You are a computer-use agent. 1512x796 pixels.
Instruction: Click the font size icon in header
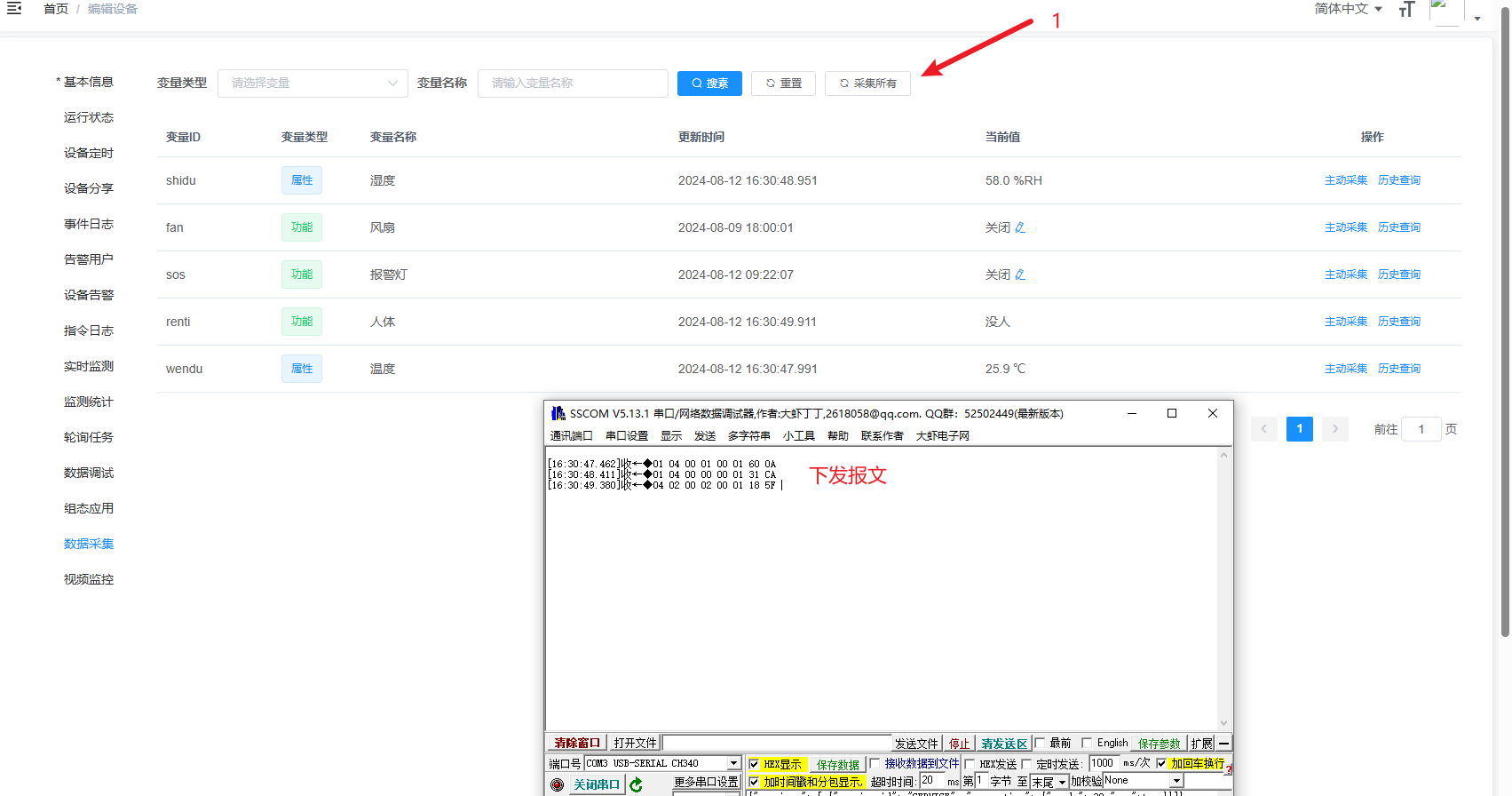[1406, 10]
